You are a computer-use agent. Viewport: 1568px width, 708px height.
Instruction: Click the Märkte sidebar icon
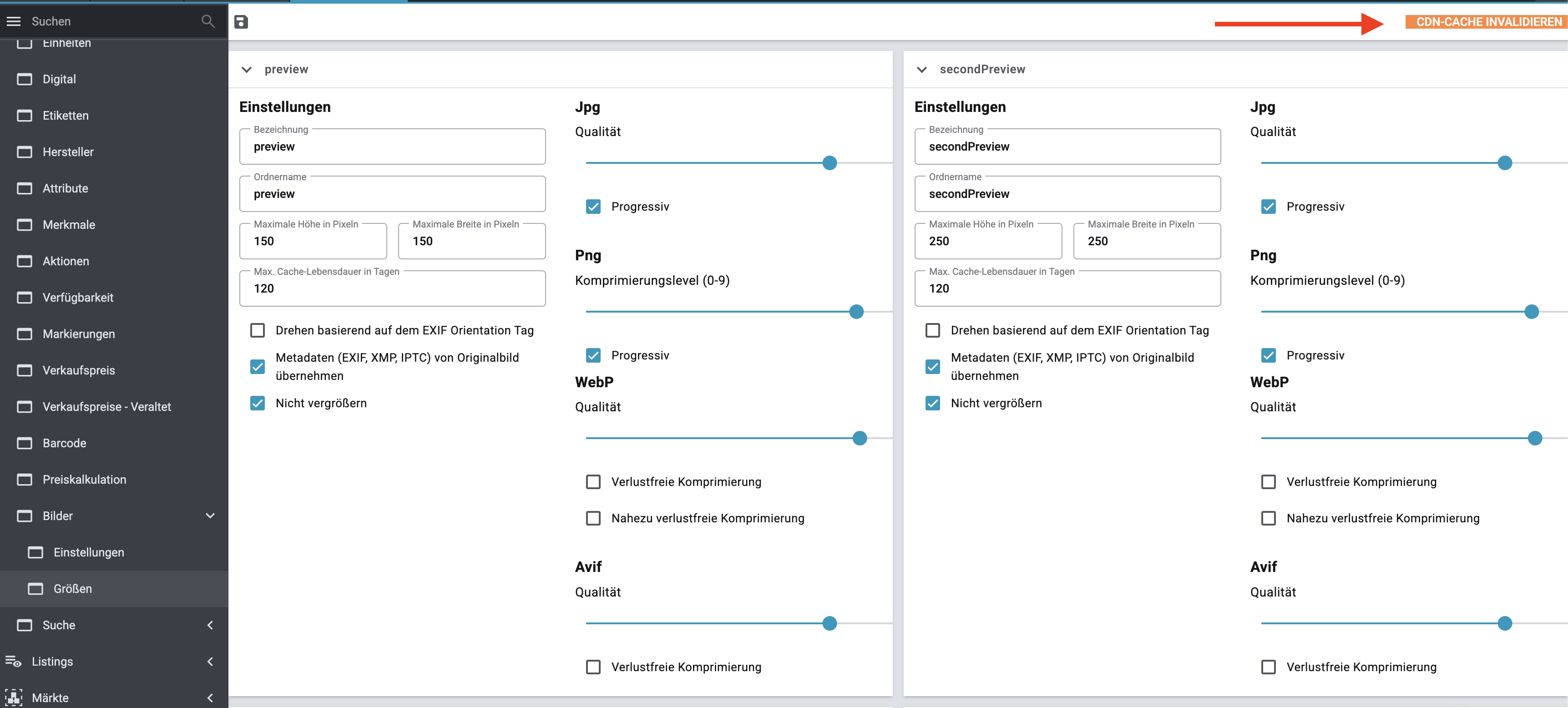coord(13,698)
